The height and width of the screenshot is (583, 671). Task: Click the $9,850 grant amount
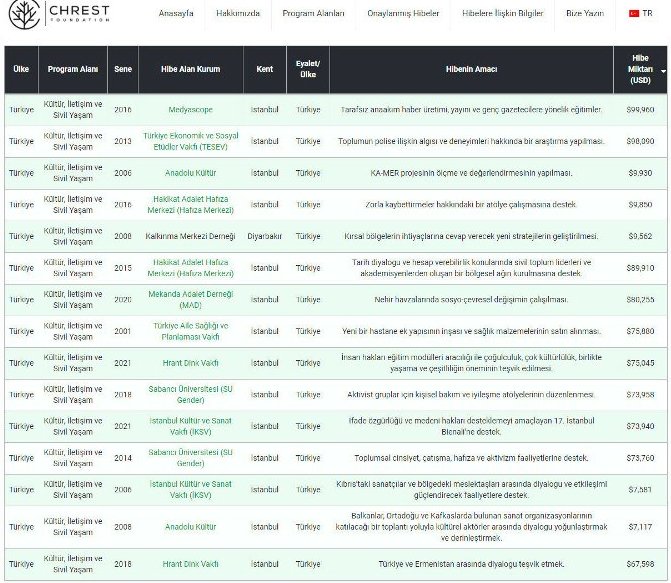click(x=640, y=205)
